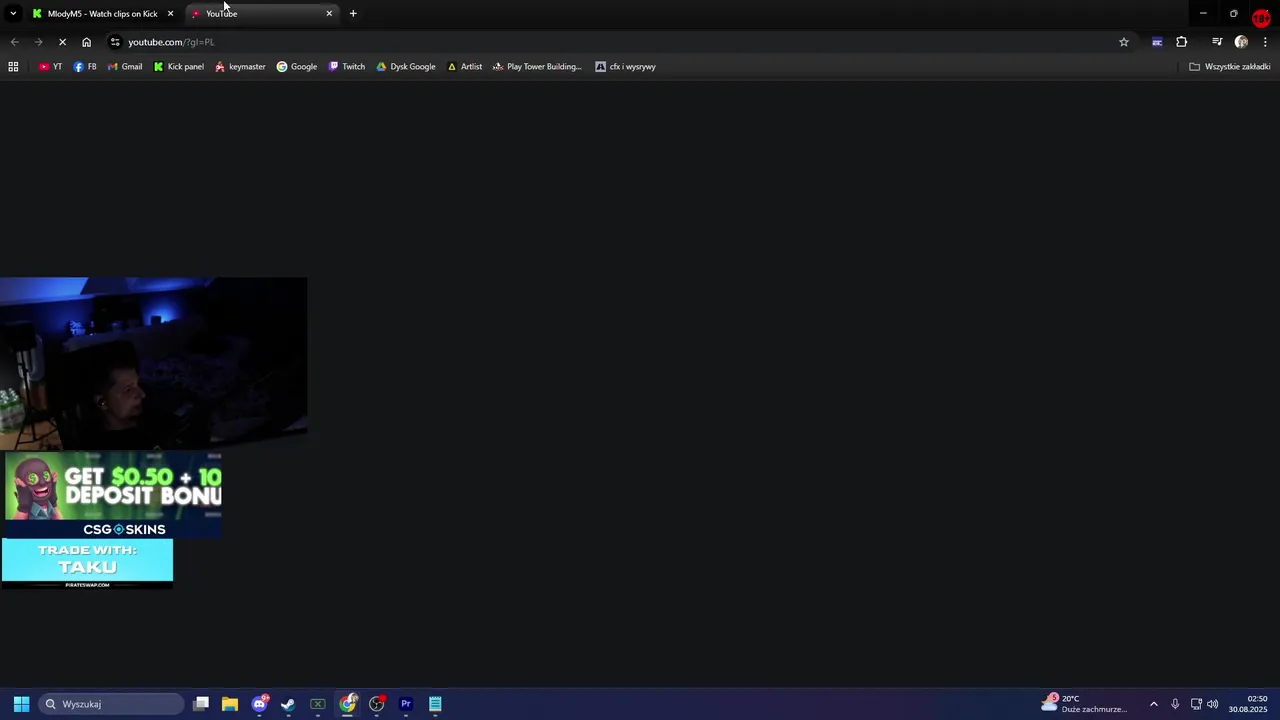Restore down the Chrome window
Viewport: 1280px width, 720px height.
tap(1234, 14)
